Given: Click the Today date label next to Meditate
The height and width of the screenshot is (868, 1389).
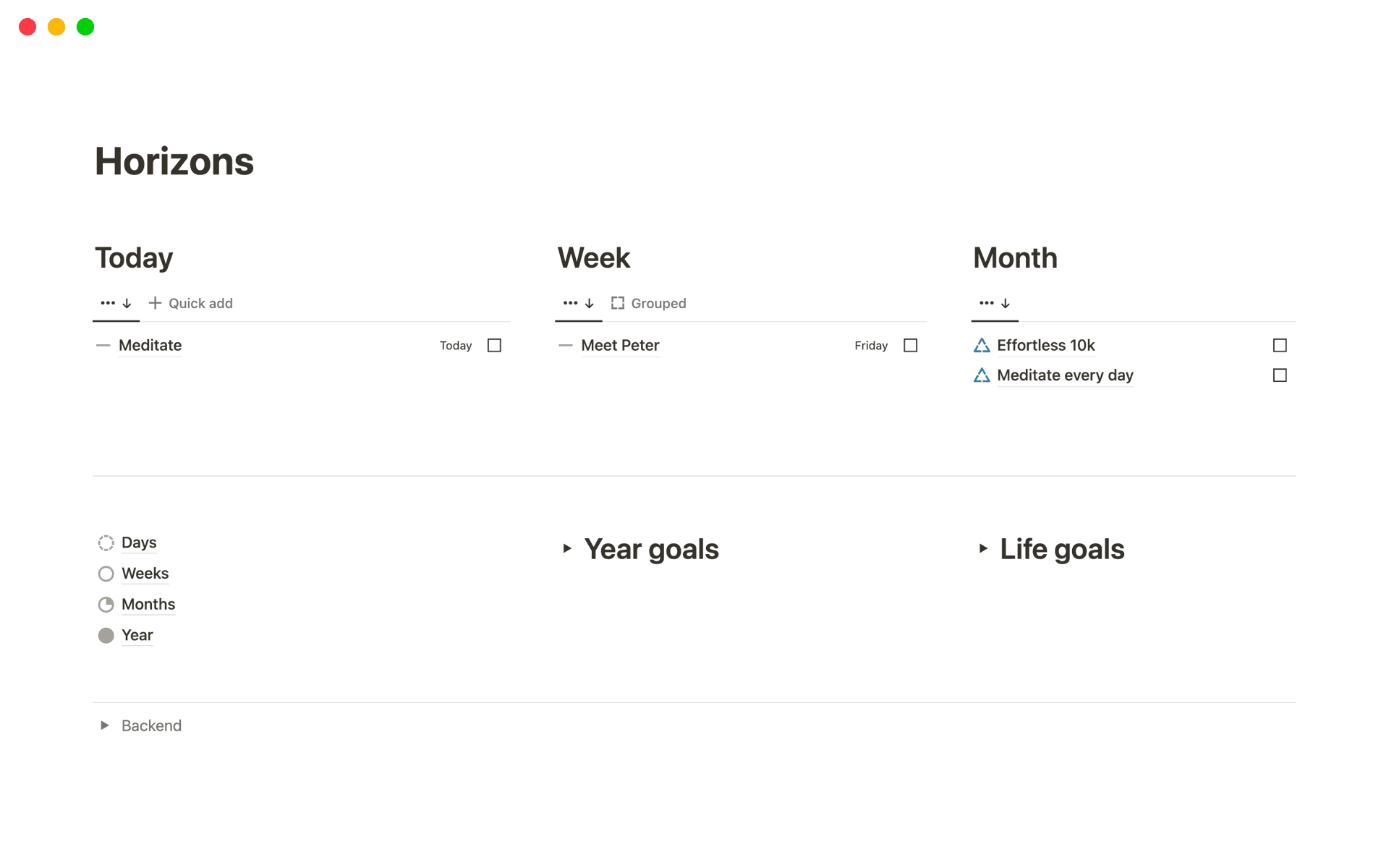Looking at the screenshot, I should click(456, 346).
